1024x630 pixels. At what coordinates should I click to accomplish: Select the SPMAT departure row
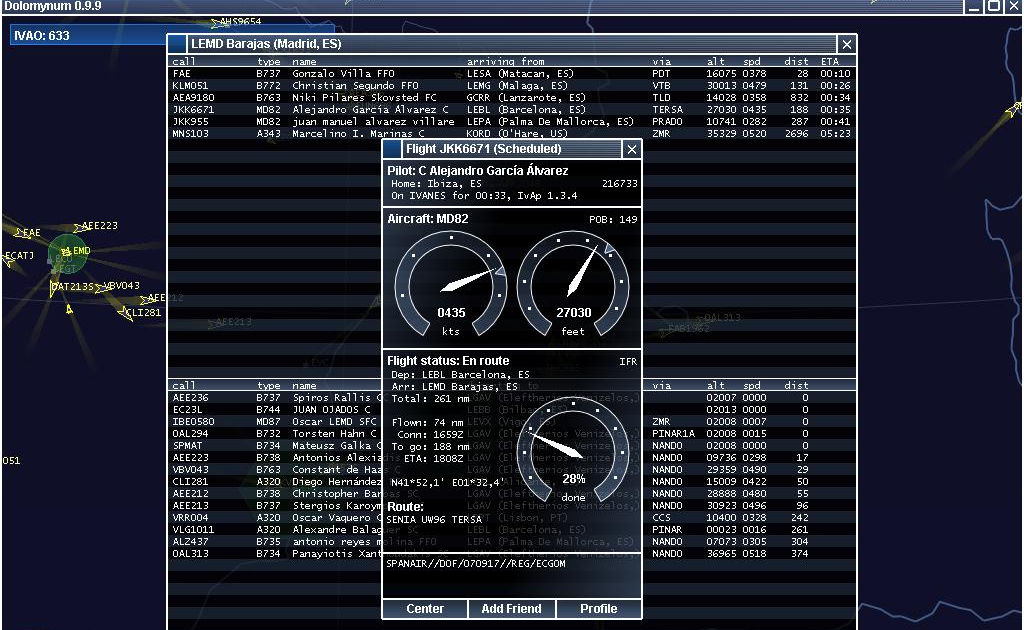click(511, 445)
